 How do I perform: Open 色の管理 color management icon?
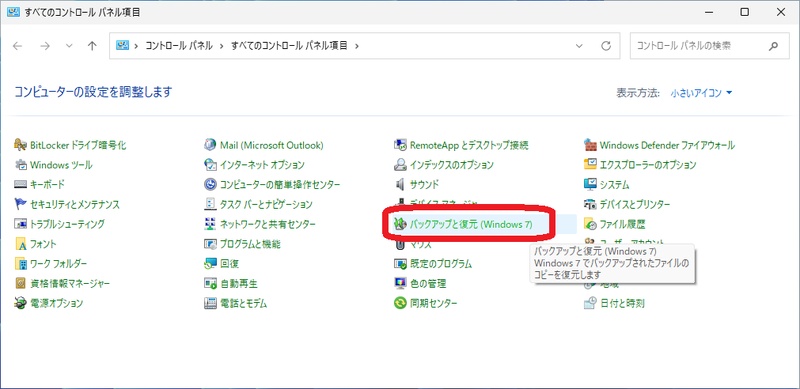[x=401, y=283]
